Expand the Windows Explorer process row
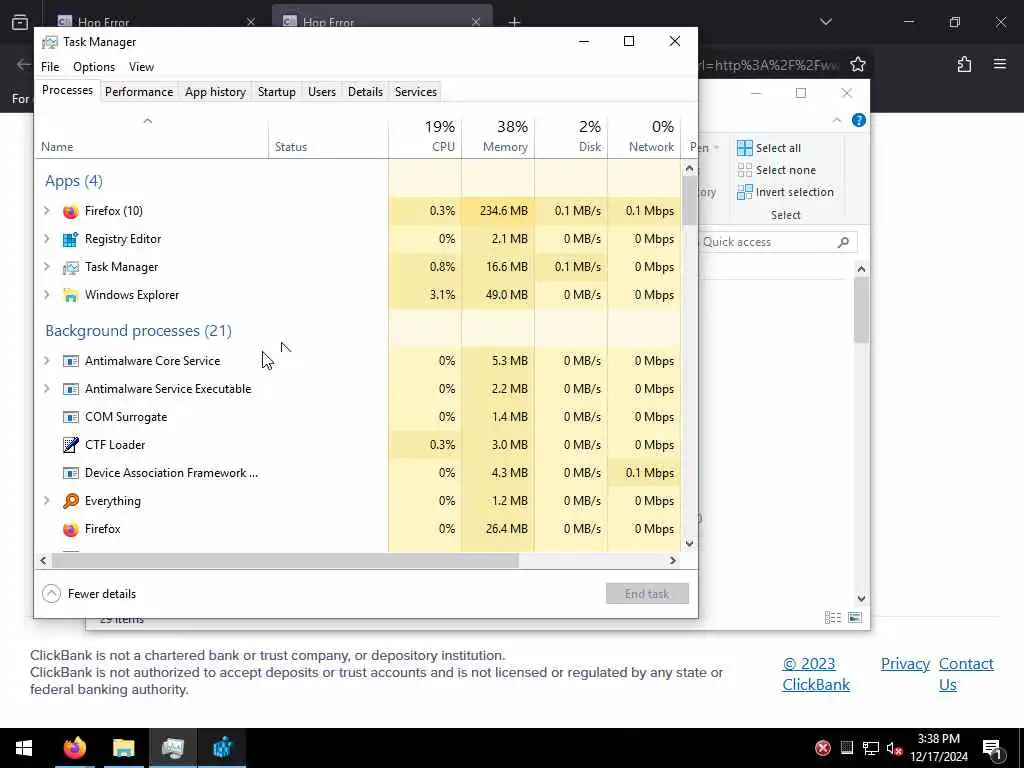The width and height of the screenshot is (1024, 768). click(47, 295)
